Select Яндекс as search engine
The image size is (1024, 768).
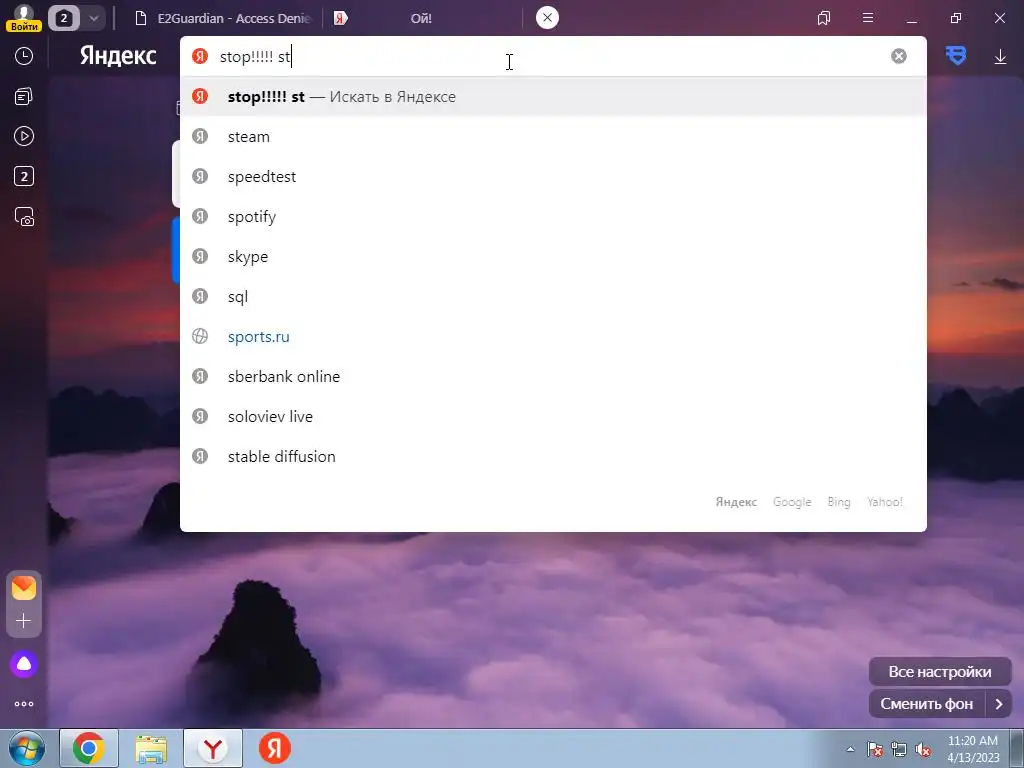pyautogui.click(x=736, y=502)
